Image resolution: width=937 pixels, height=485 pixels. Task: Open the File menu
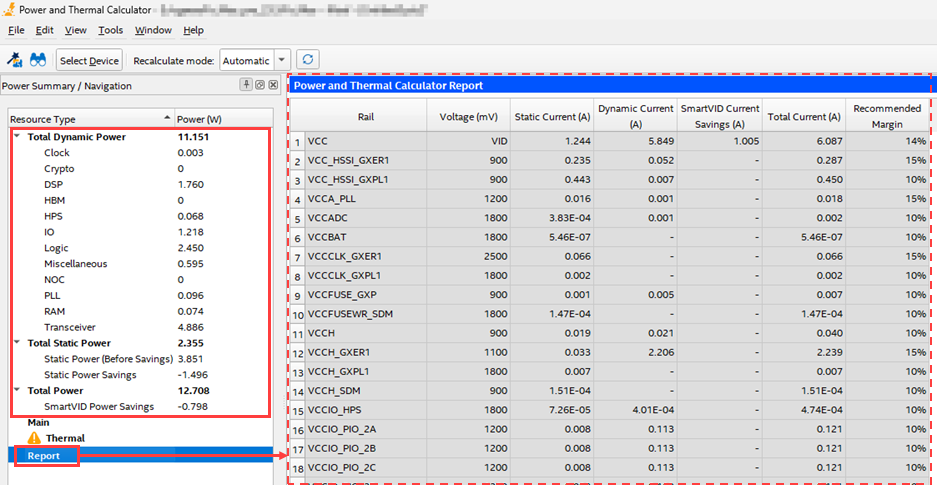point(16,30)
